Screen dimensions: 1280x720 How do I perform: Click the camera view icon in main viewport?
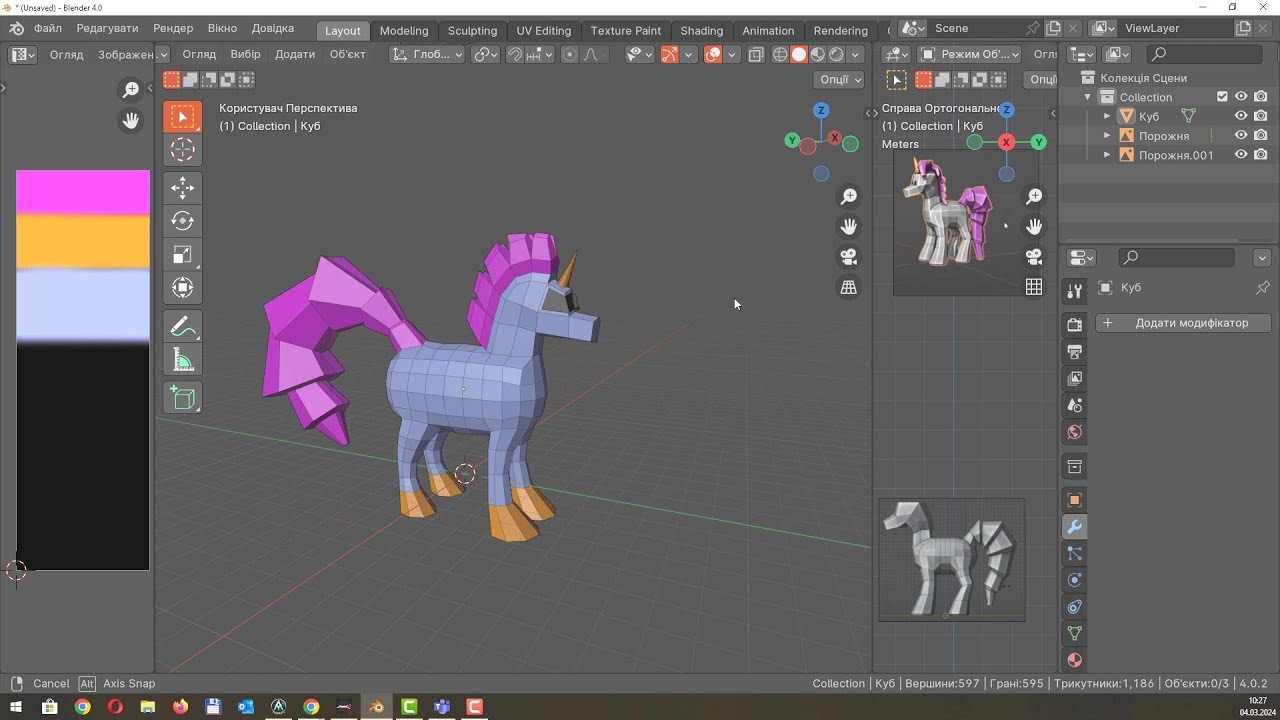849,257
